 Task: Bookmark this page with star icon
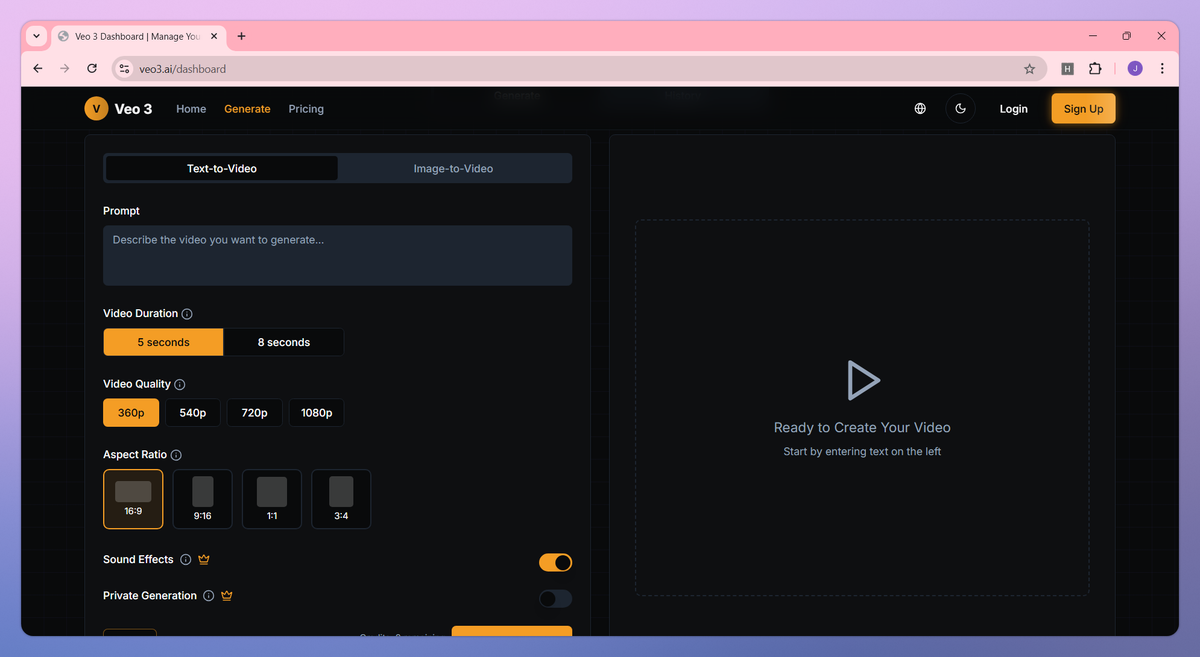tap(1029, 69)
